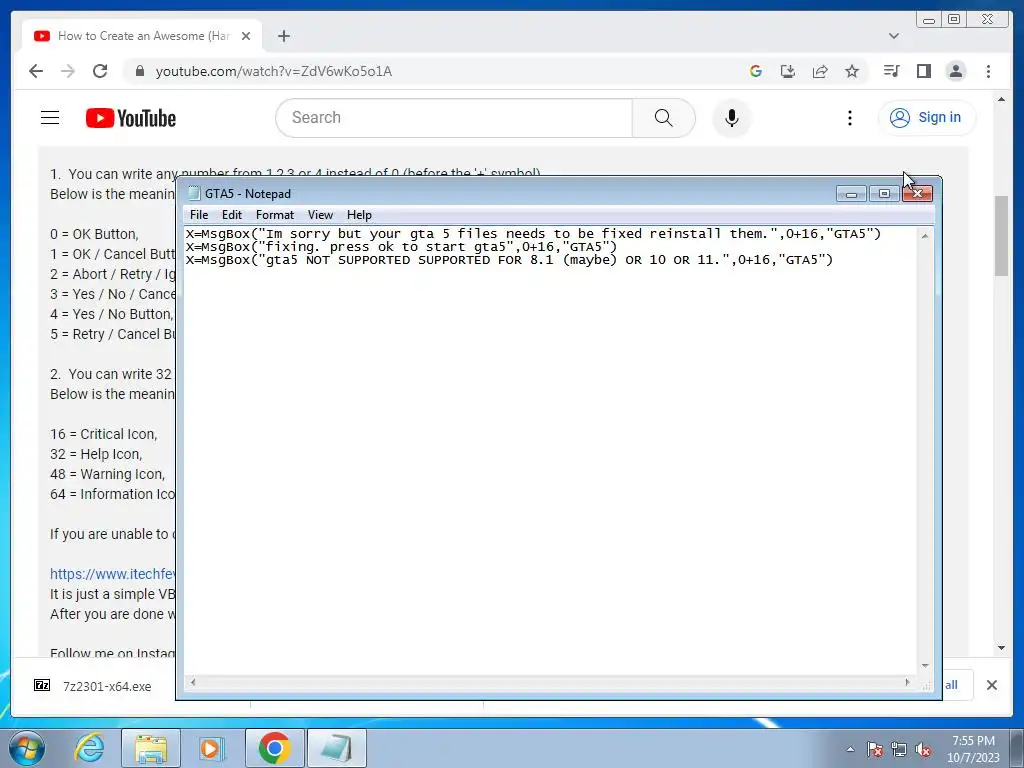This screenshot has width=1024, height=768.
Task: Click '0 = OK Button,' text in description
Action: coord(94,234)
